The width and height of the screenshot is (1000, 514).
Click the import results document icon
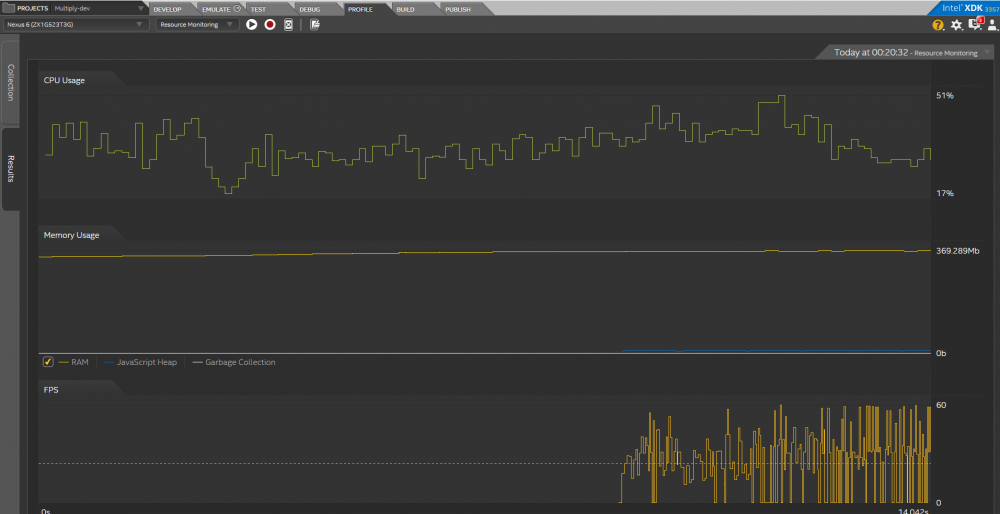(x=314, y=25)
